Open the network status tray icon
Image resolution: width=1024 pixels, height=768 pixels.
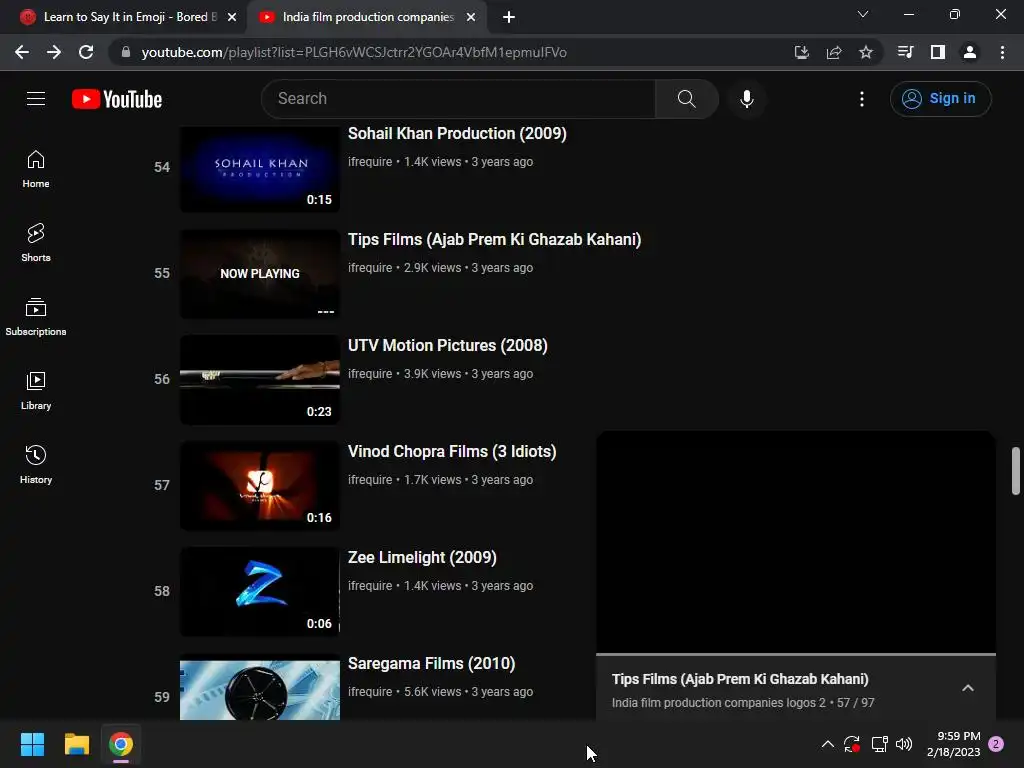click(879, 744)
